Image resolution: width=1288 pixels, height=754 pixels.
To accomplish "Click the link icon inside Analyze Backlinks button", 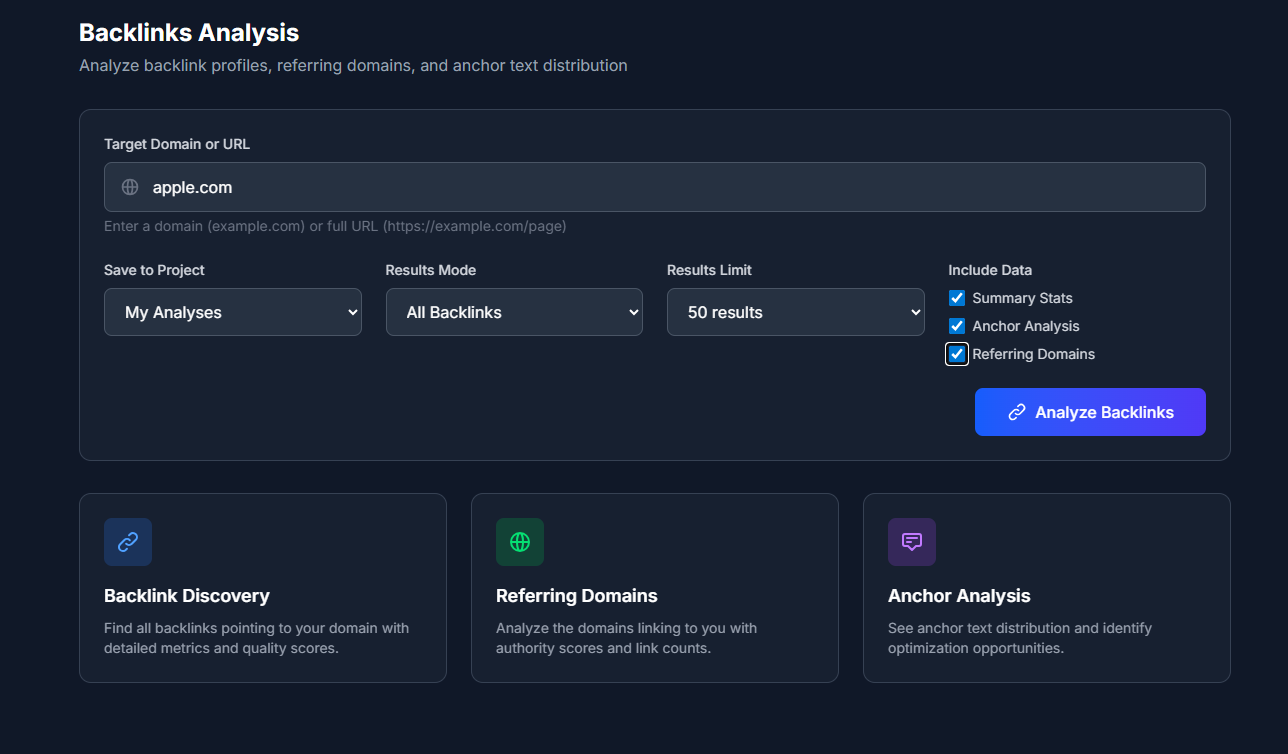I will 1017,411.
